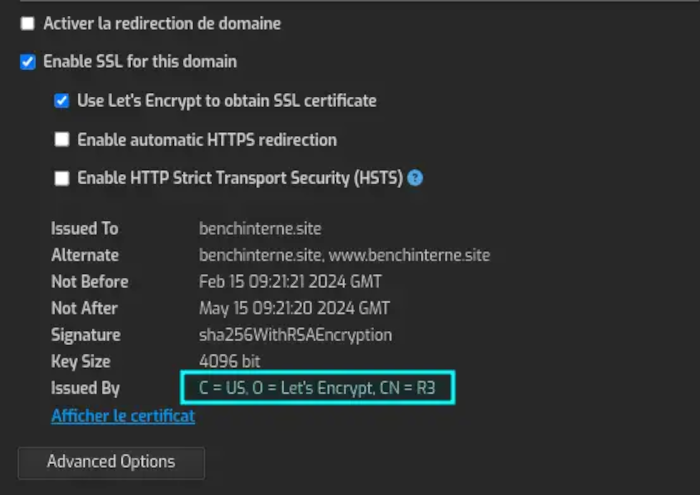The width and height of the screenshot is (700, 495).
Task: Click the May 15 Not After date
Action: click(x=294, y=308)
